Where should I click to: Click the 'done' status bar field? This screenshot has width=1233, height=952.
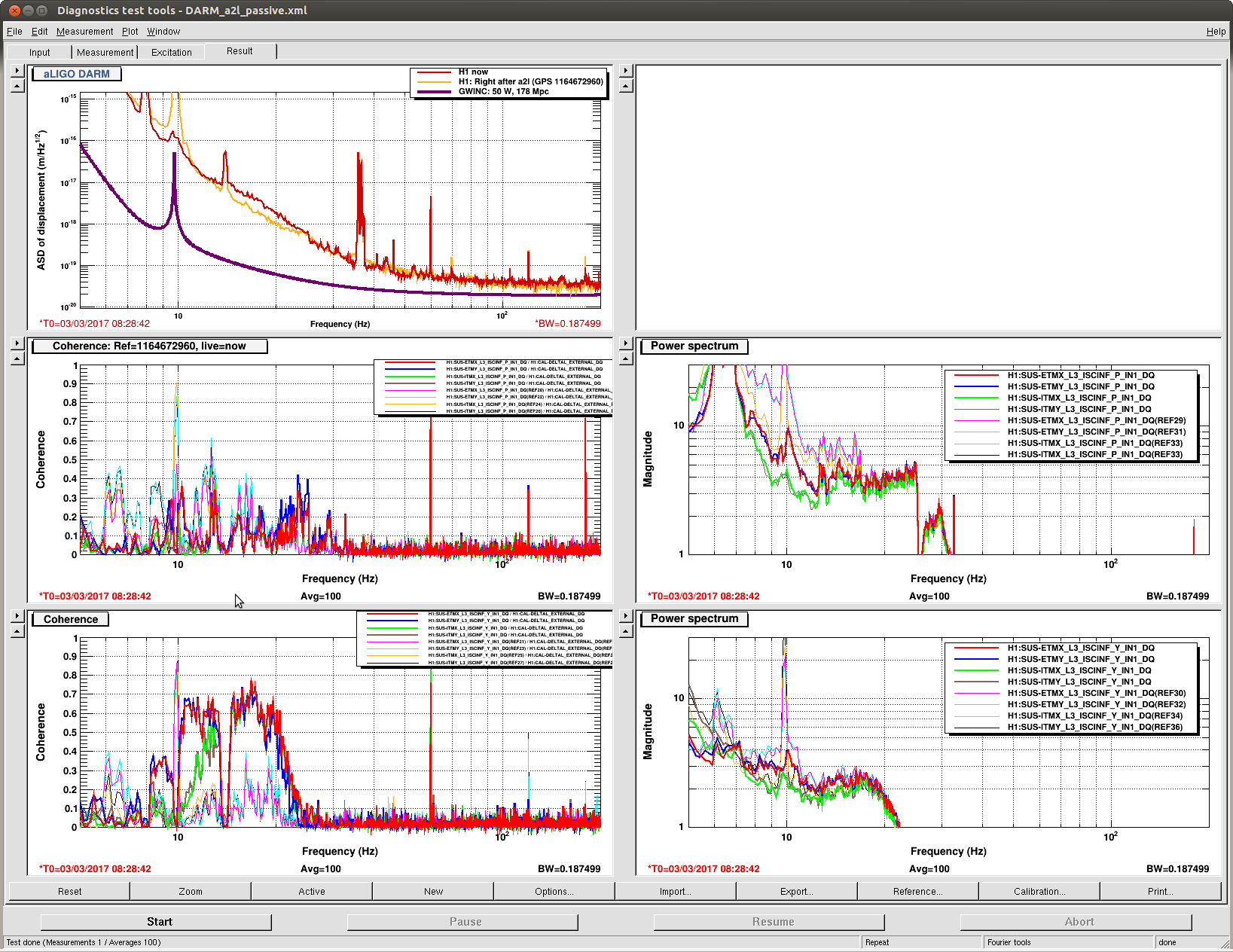(1187, 942)
